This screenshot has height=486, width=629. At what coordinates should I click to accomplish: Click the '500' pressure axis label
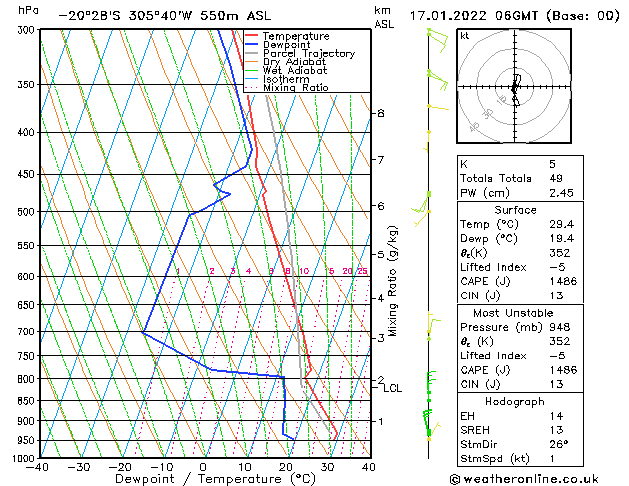tap(28, 212)
